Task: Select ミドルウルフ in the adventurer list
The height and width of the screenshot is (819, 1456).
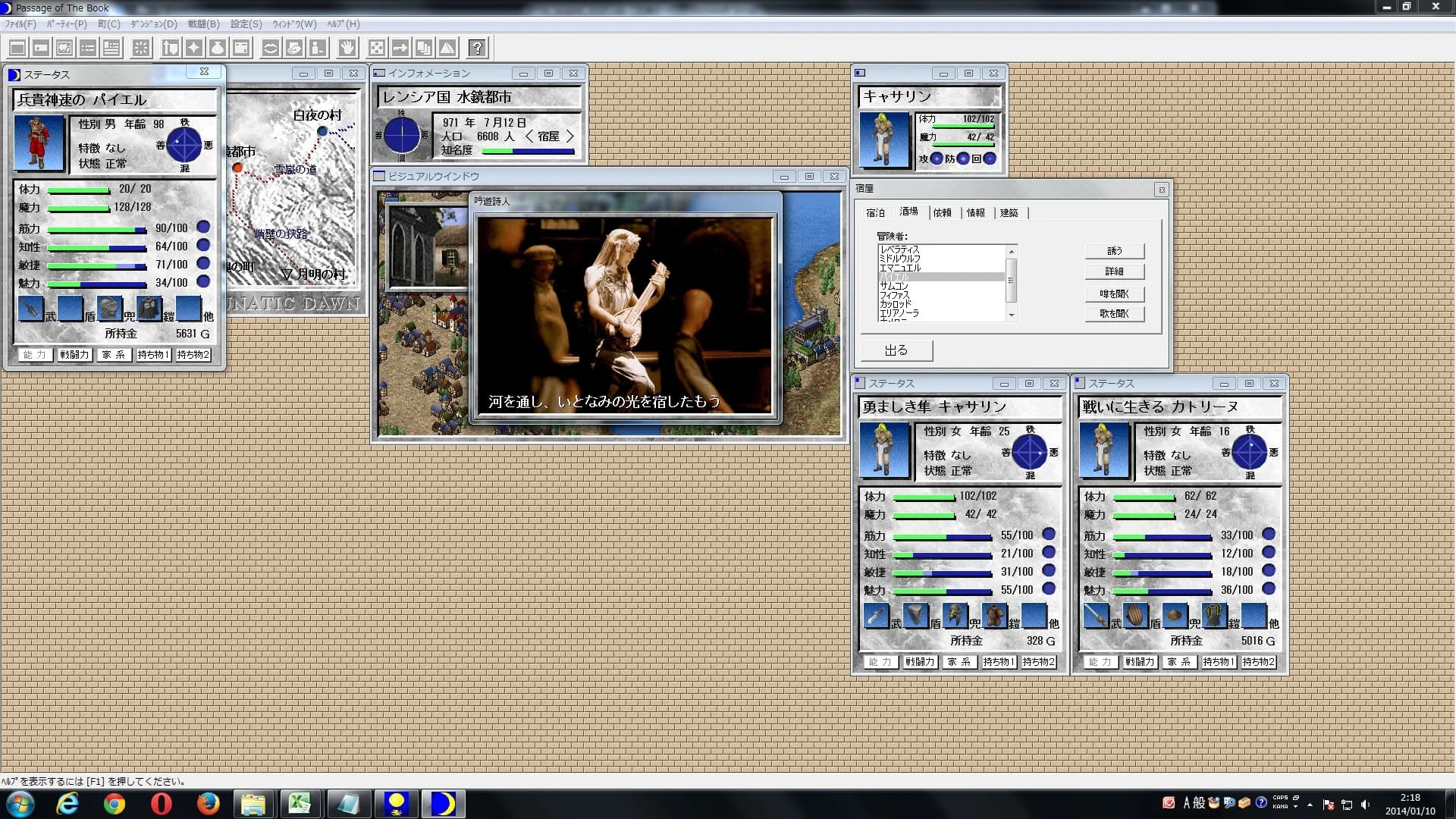Action: 941,259
